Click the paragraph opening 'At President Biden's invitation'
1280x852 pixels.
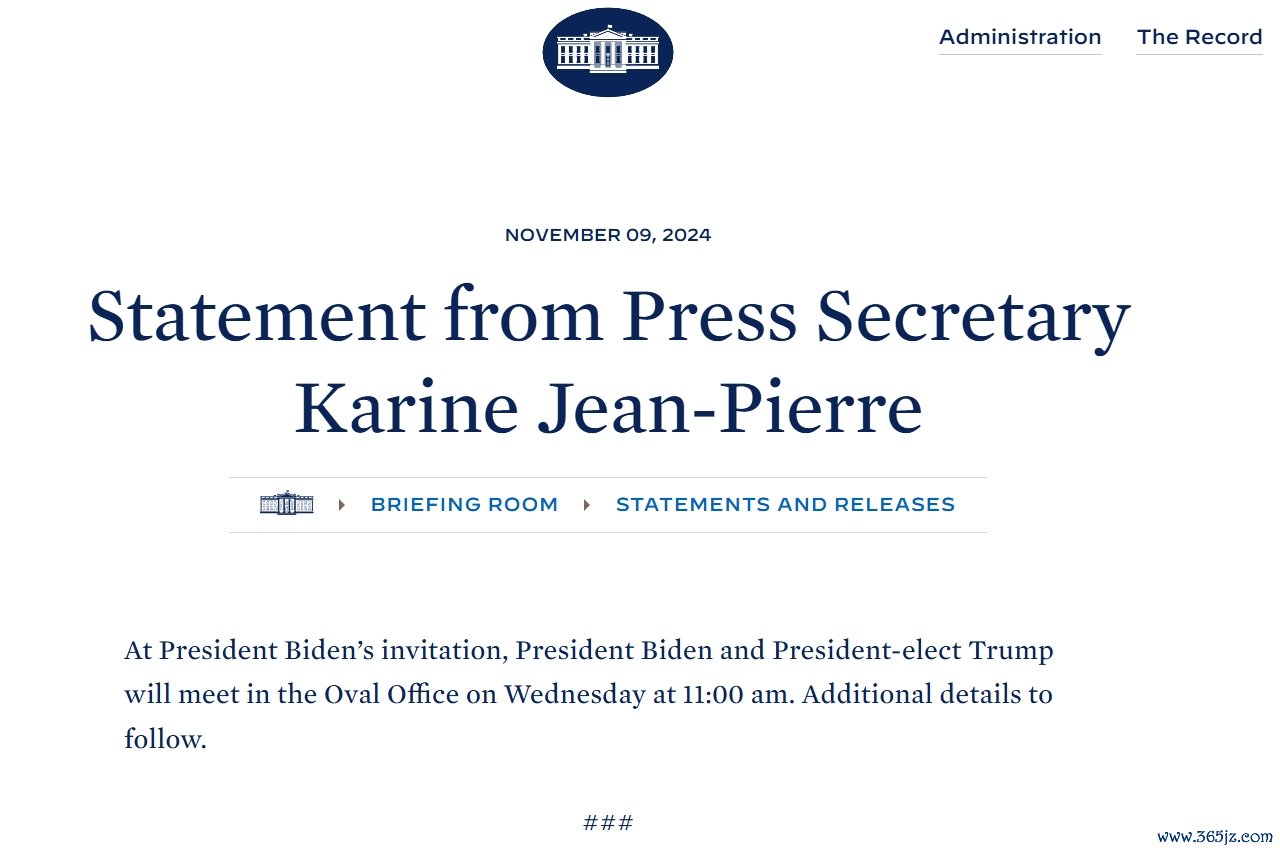pos(589,695)
